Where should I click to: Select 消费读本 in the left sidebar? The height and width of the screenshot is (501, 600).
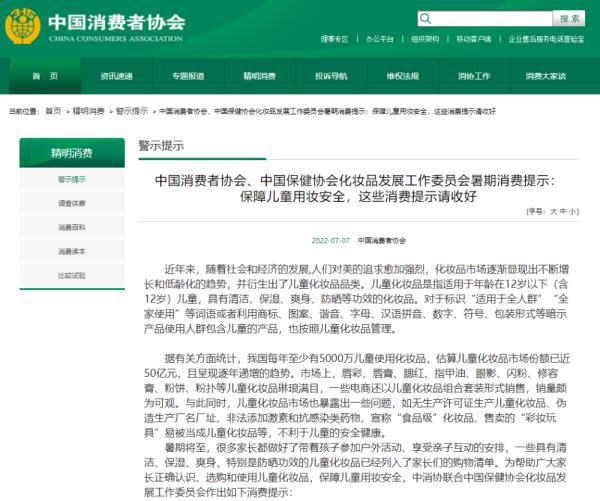point(72,251)
